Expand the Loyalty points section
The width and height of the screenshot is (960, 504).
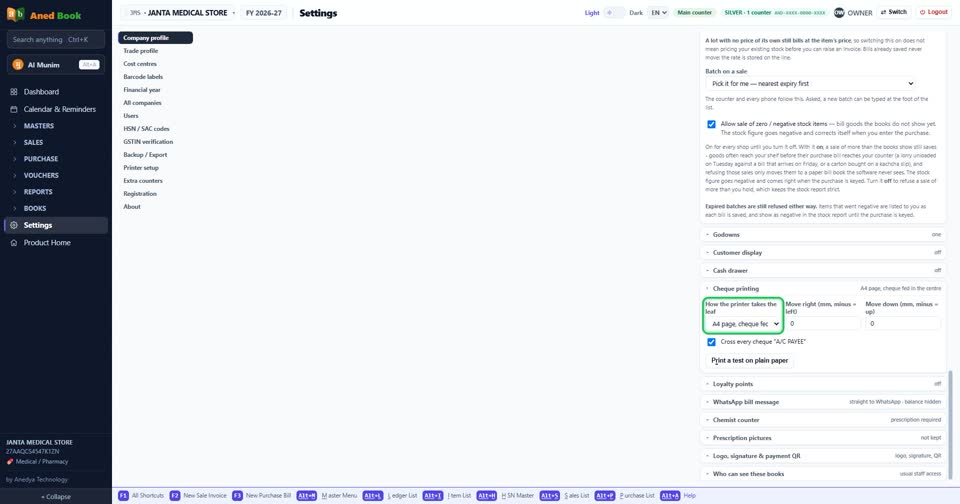click(823, 384)
